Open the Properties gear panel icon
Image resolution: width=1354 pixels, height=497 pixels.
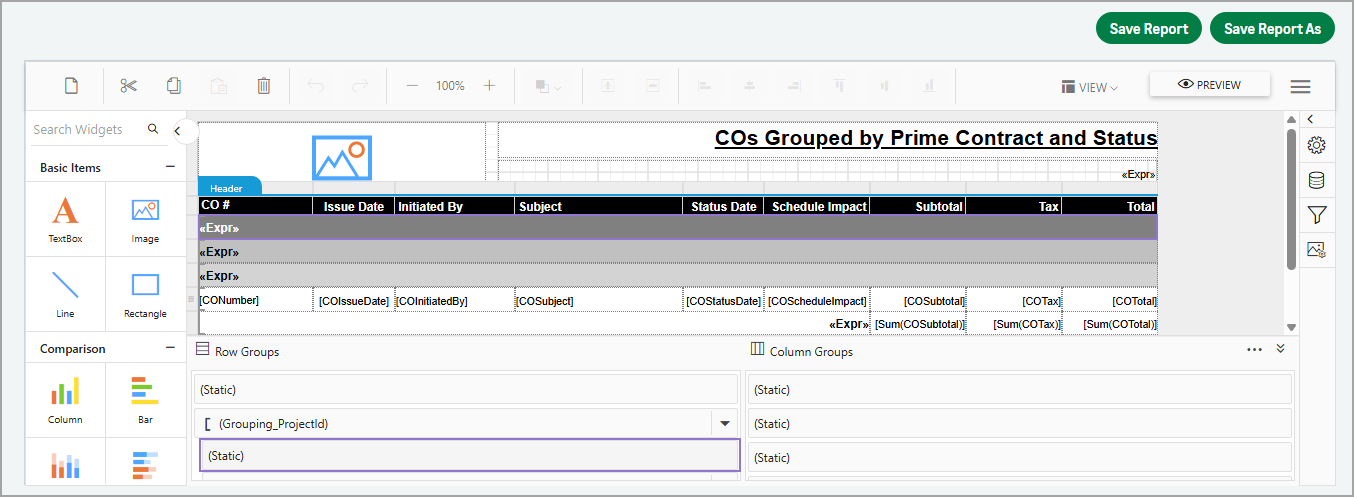pyautogui.click(x=1316, y=146)
